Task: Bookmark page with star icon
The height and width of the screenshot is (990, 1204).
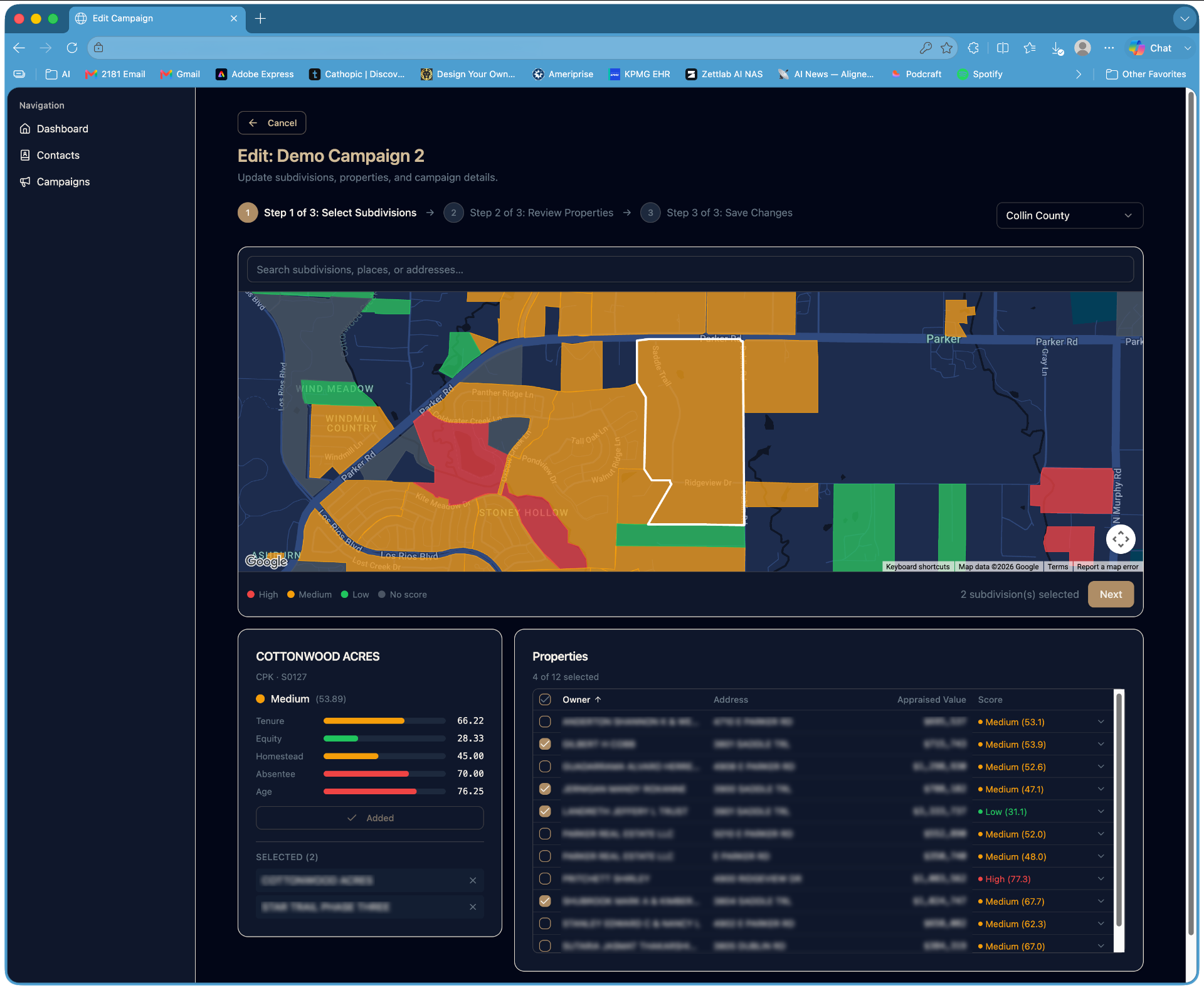Action: pyautogui.click(x=946, y=48)
